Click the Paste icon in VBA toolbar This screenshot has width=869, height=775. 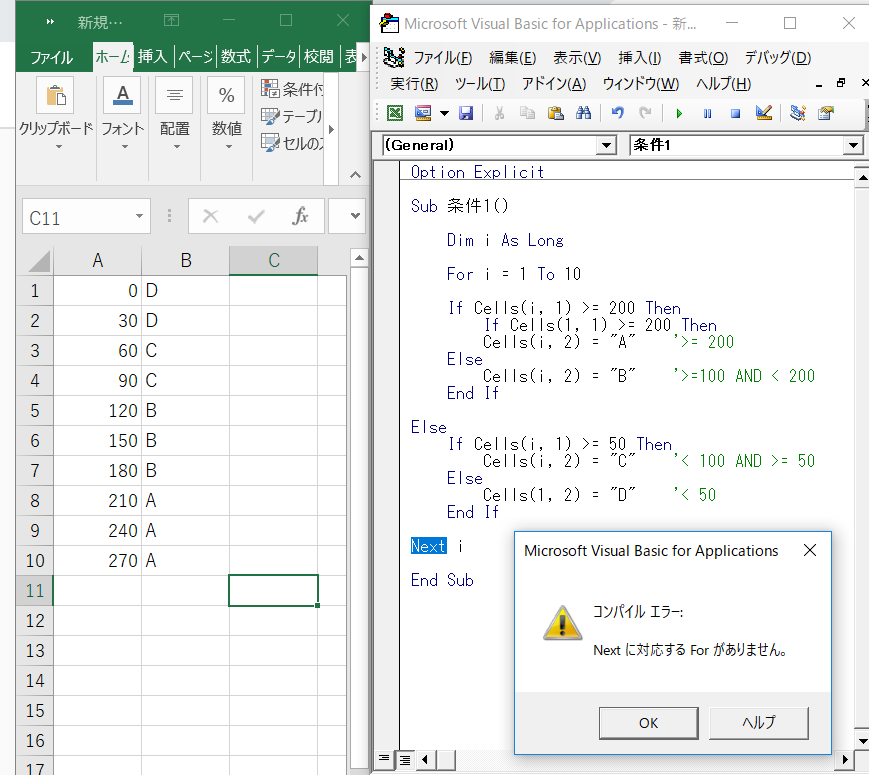(x=555, y=113)
